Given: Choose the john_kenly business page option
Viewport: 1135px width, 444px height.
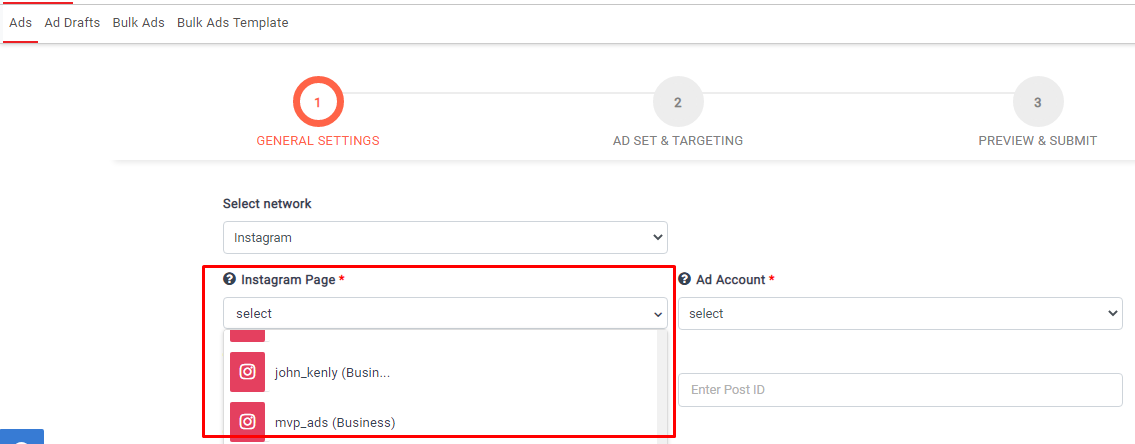Looking at the screenshot, I should 332,373.
